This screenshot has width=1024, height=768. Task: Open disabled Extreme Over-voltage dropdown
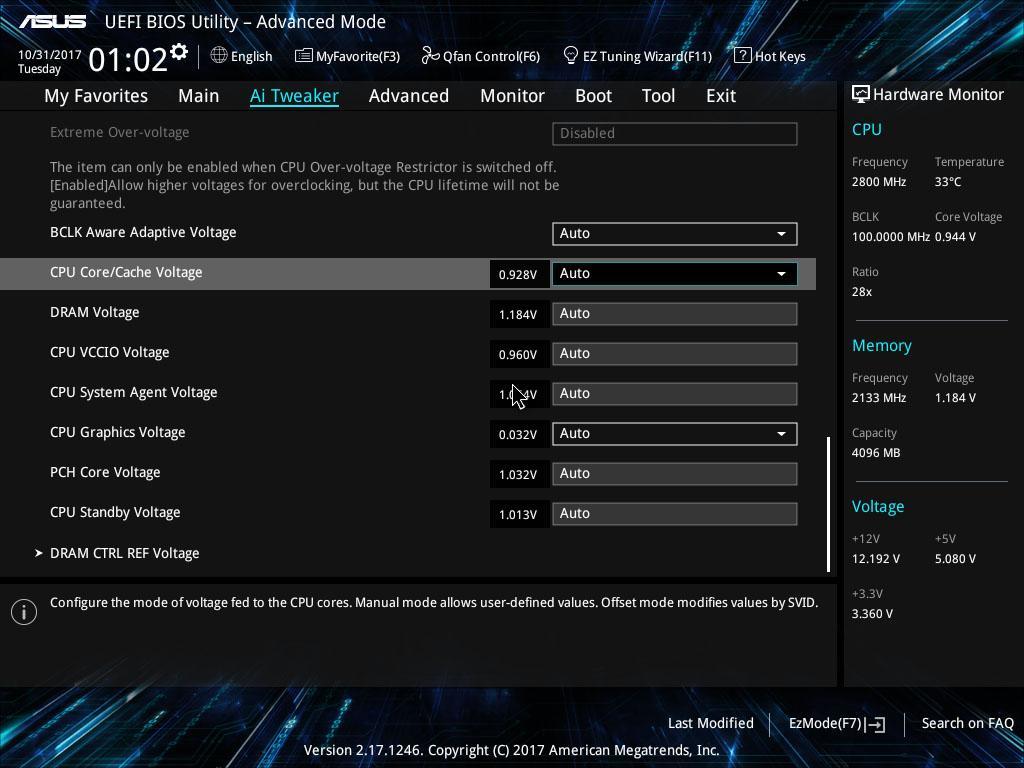675,133
